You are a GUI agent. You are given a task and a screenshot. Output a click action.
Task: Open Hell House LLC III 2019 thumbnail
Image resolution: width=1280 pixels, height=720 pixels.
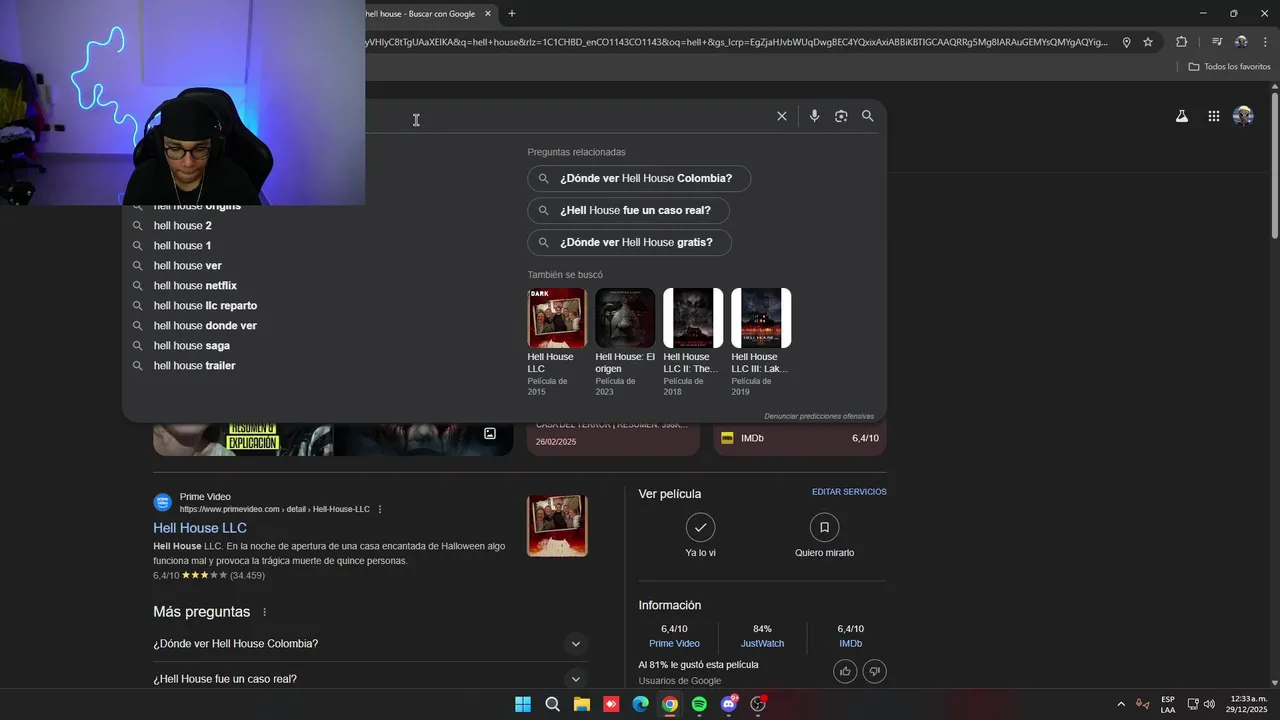tap(761, 318)
